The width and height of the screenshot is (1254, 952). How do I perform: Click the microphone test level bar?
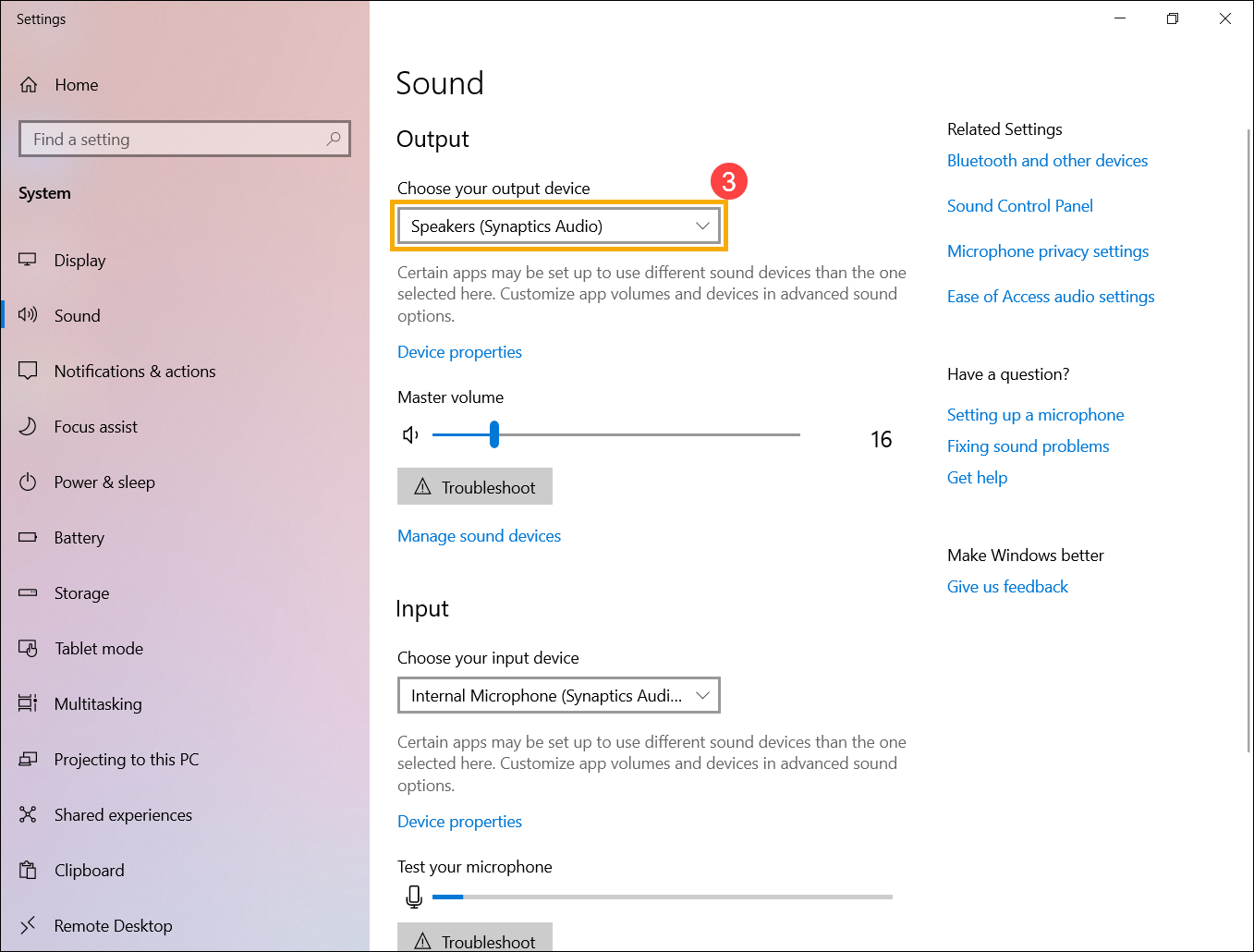pyautogui.click(x=663, y=897)
